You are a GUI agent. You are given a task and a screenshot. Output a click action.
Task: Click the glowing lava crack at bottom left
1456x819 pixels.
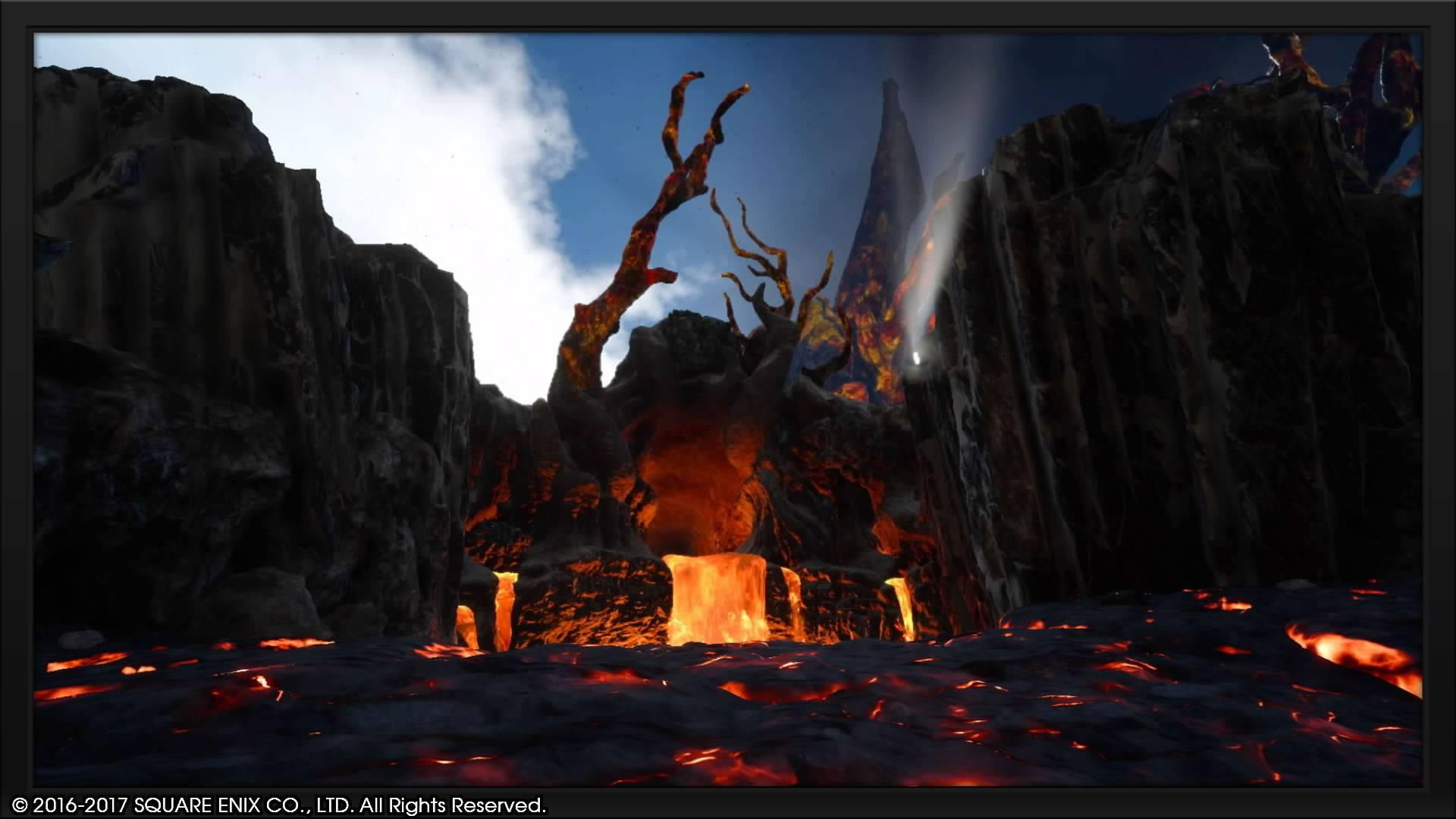83,662
